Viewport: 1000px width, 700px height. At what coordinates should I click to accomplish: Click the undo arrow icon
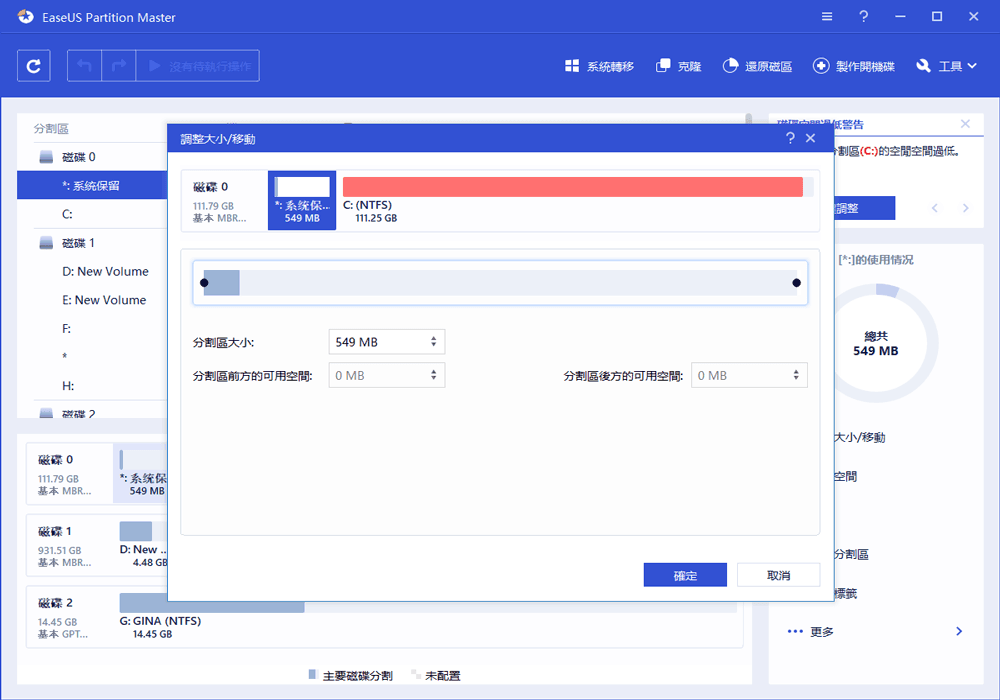point(84,65)
